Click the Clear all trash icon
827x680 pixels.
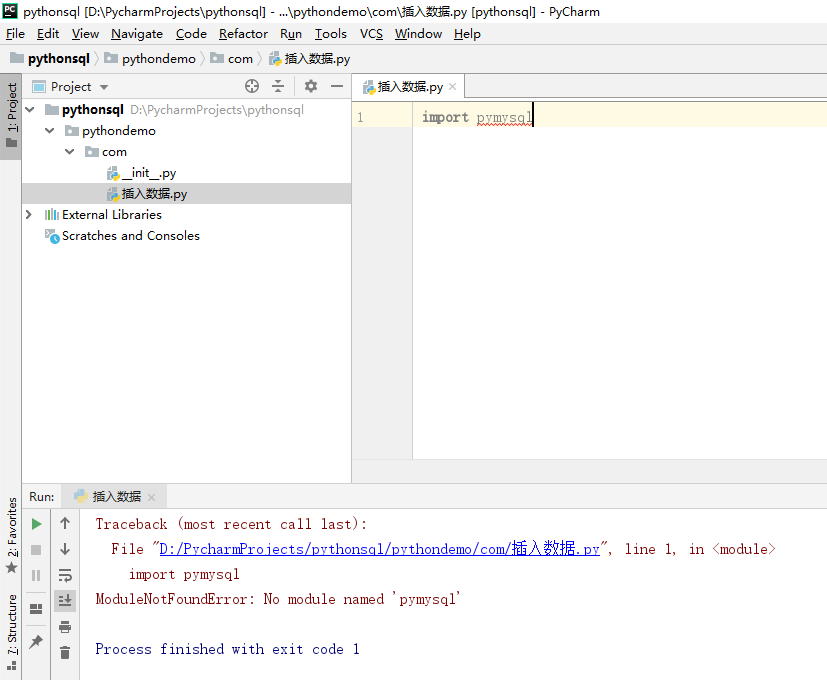[x=65, y=653]
